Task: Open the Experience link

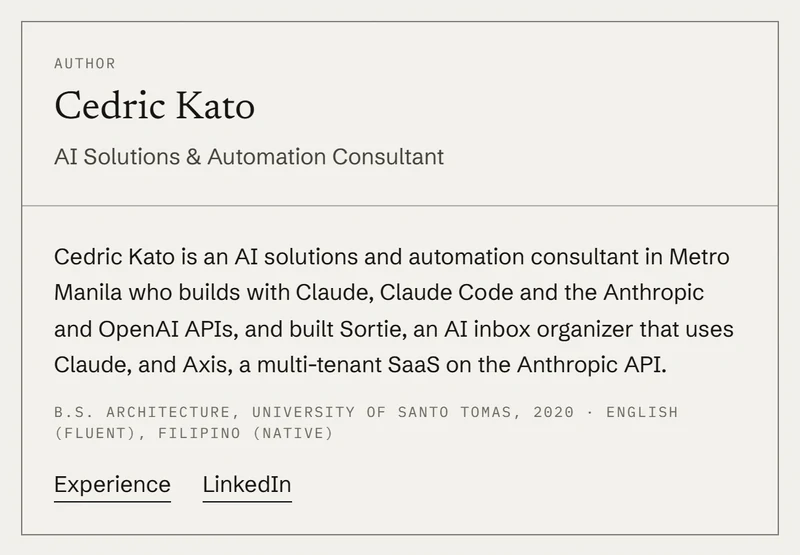Action: pos(112,485)
